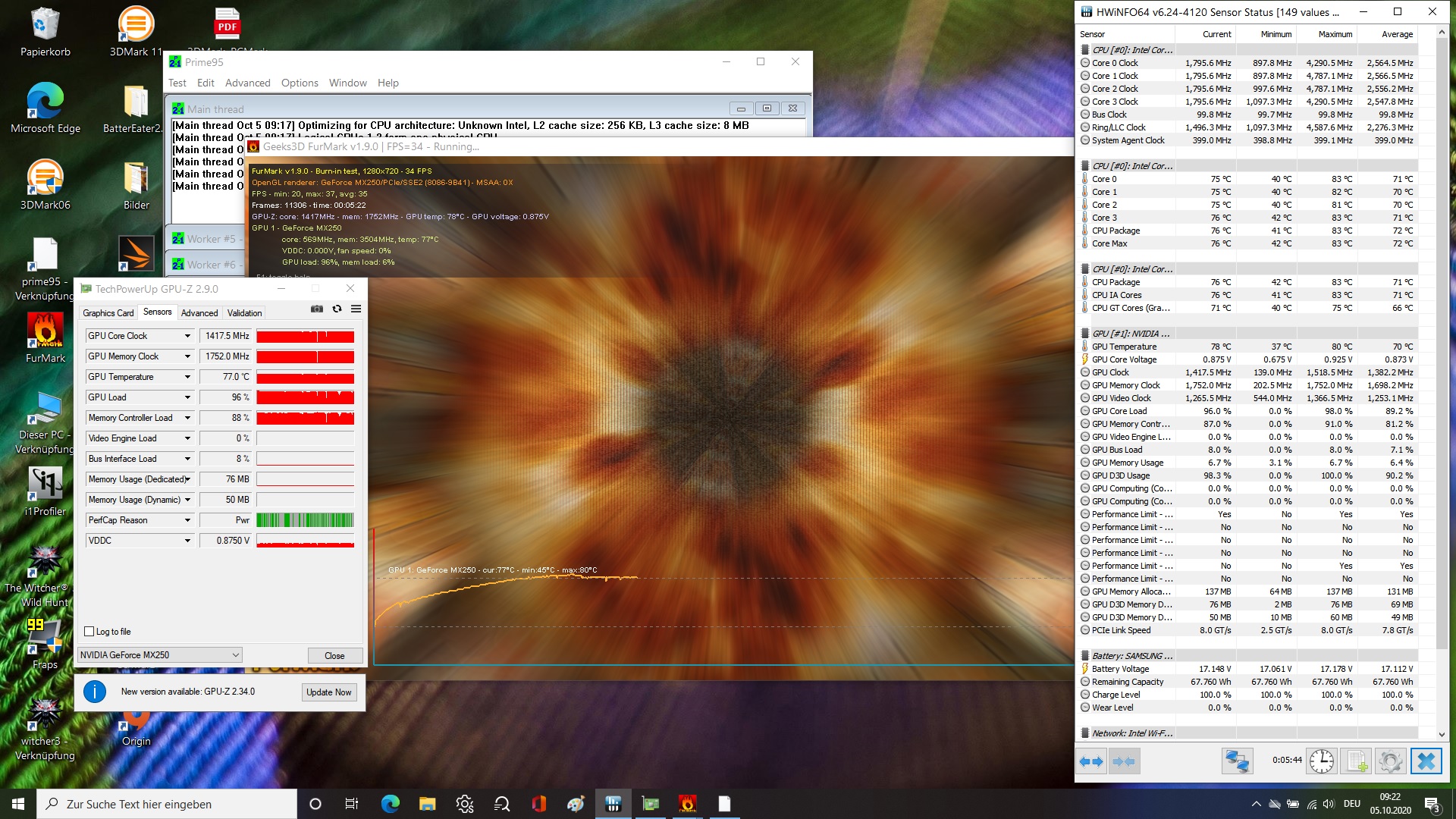The height and width of the screenshot is (819, 1456).
Task: Open Microsoft Edge desktop icon
Action: point(45,108)
